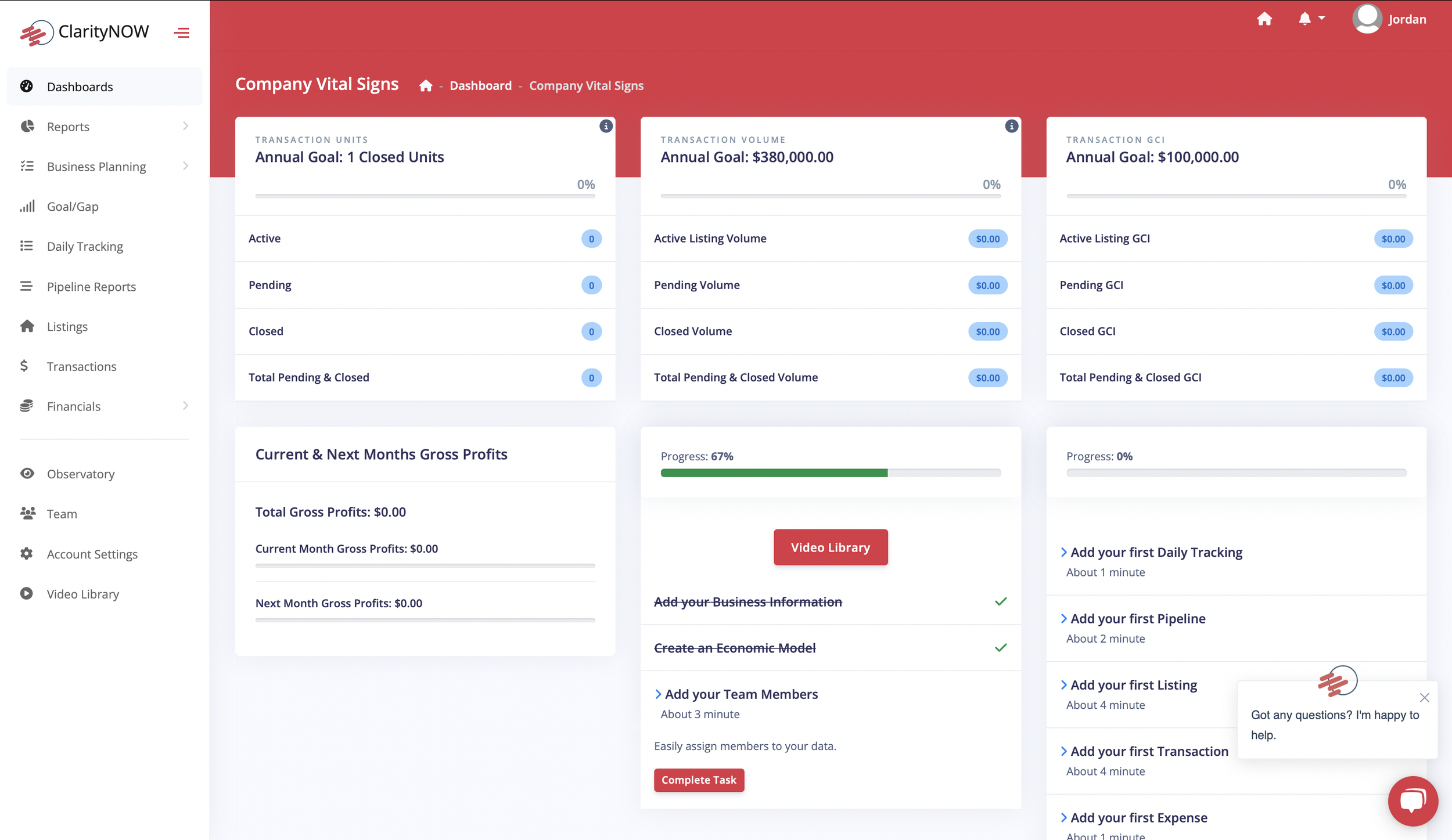
Task: Click the Transaction Volume info icon
Action: coord(1011,126)
